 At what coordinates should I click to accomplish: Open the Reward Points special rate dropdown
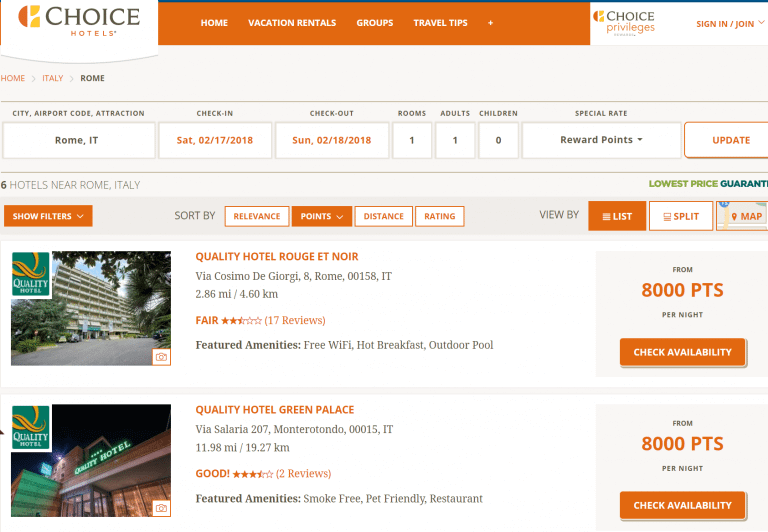coord(601,140)
